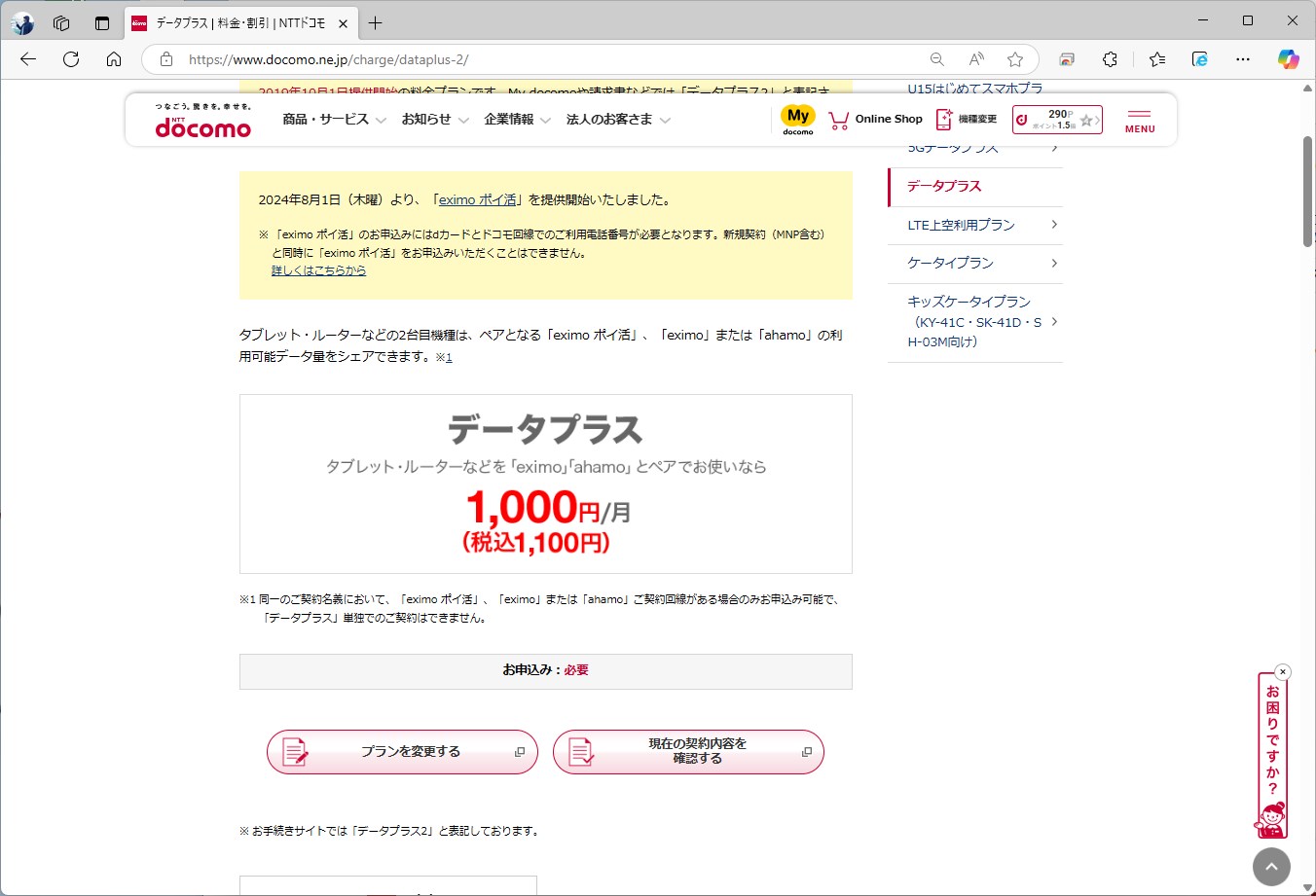Viewport: 1316px width, 896px height.
Task: Open U15はじめてスマホプラン sidebar item
Action: point(974,88)
